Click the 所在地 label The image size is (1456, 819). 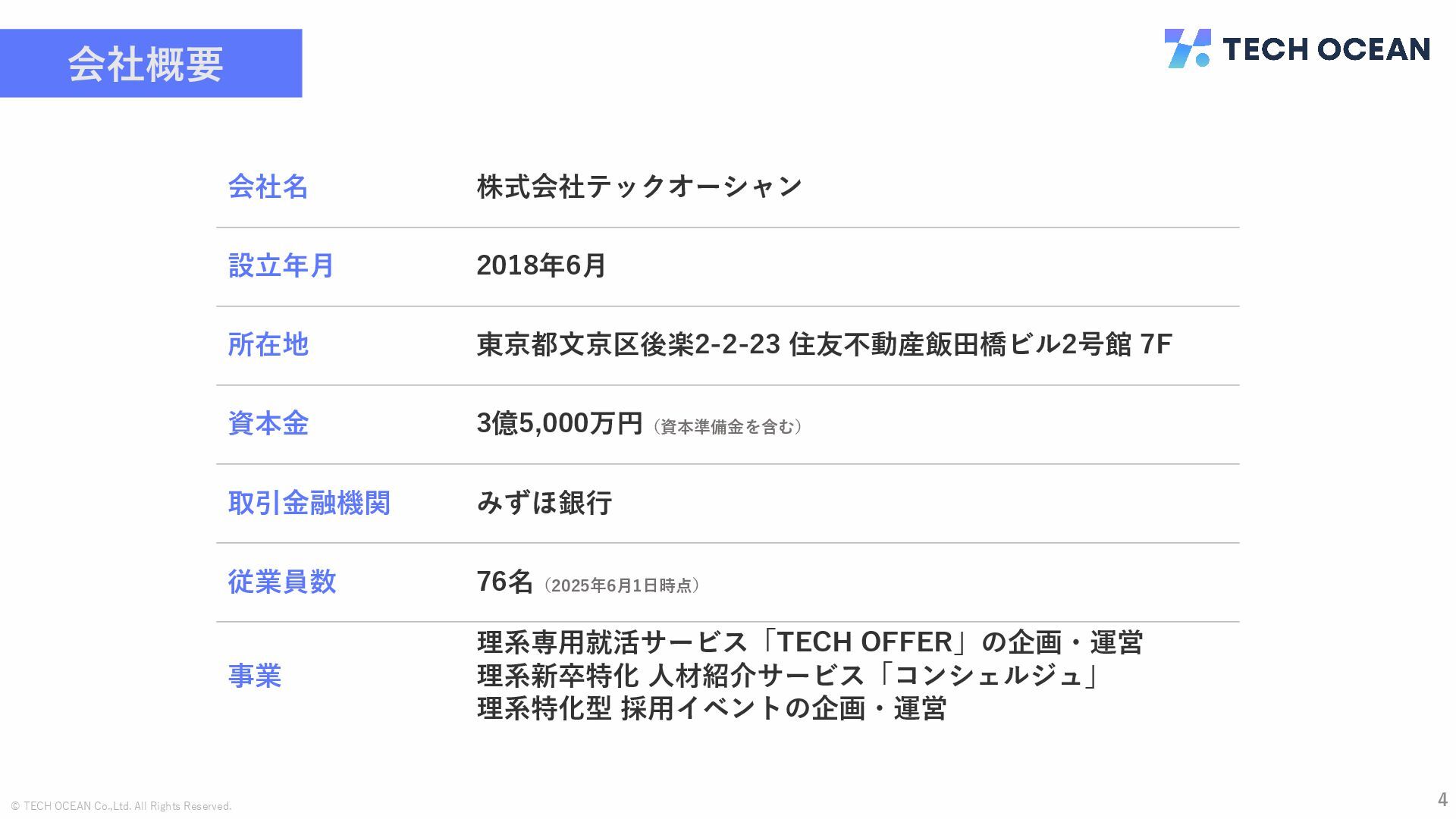(268, 344)
